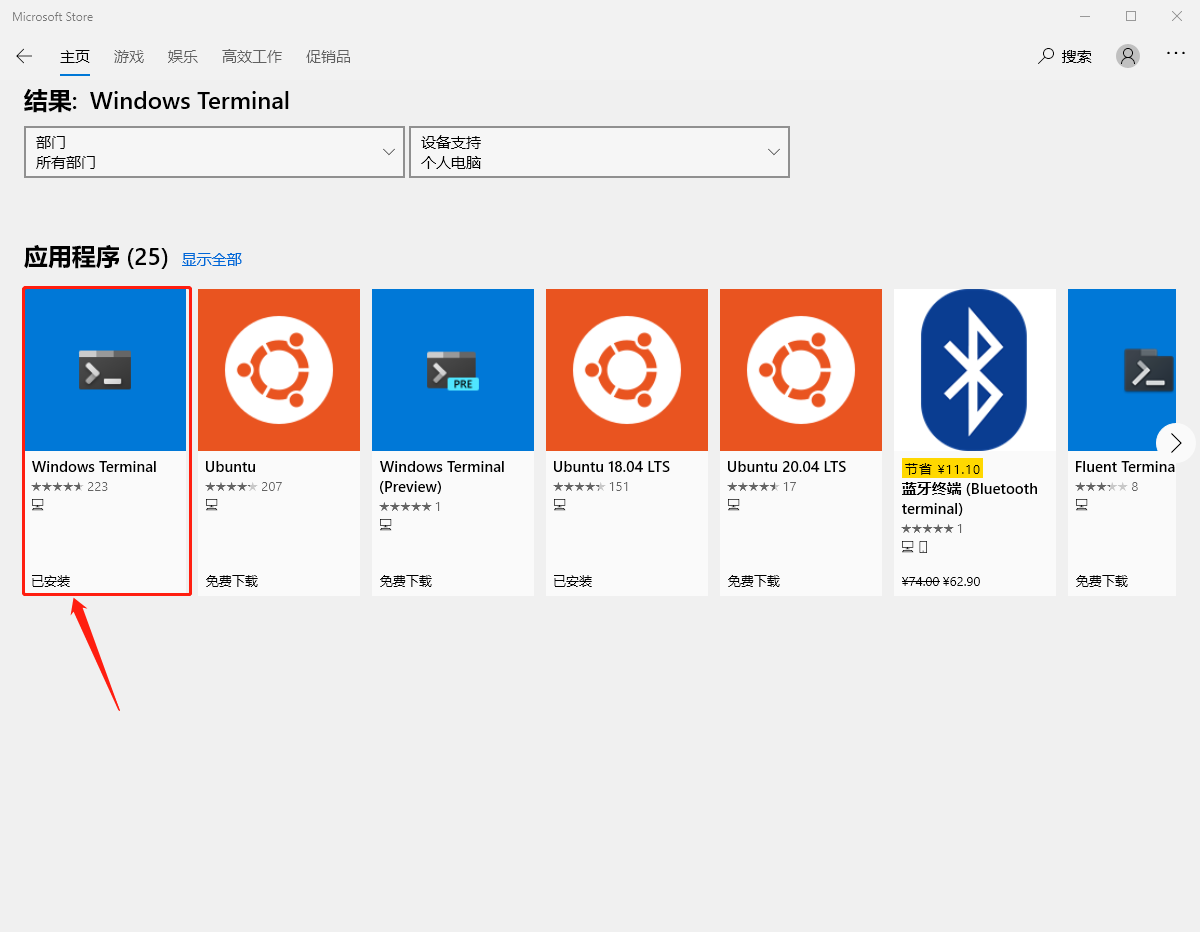
Task: Show next apps with the right chevron
Action: [x=1176, y=442]
